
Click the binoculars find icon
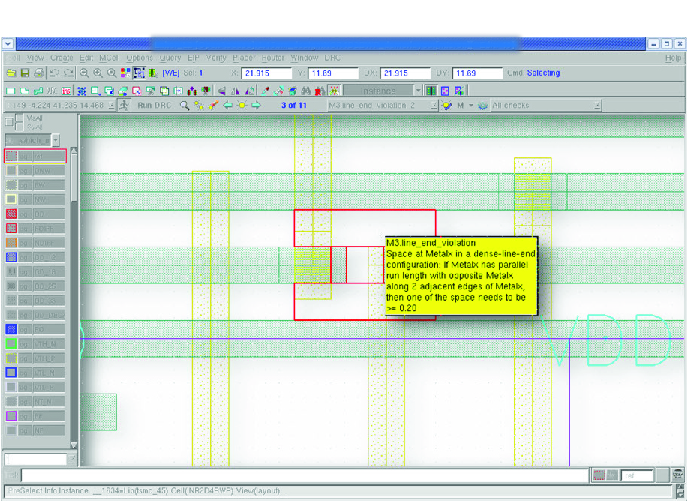(x=306, y=91)
